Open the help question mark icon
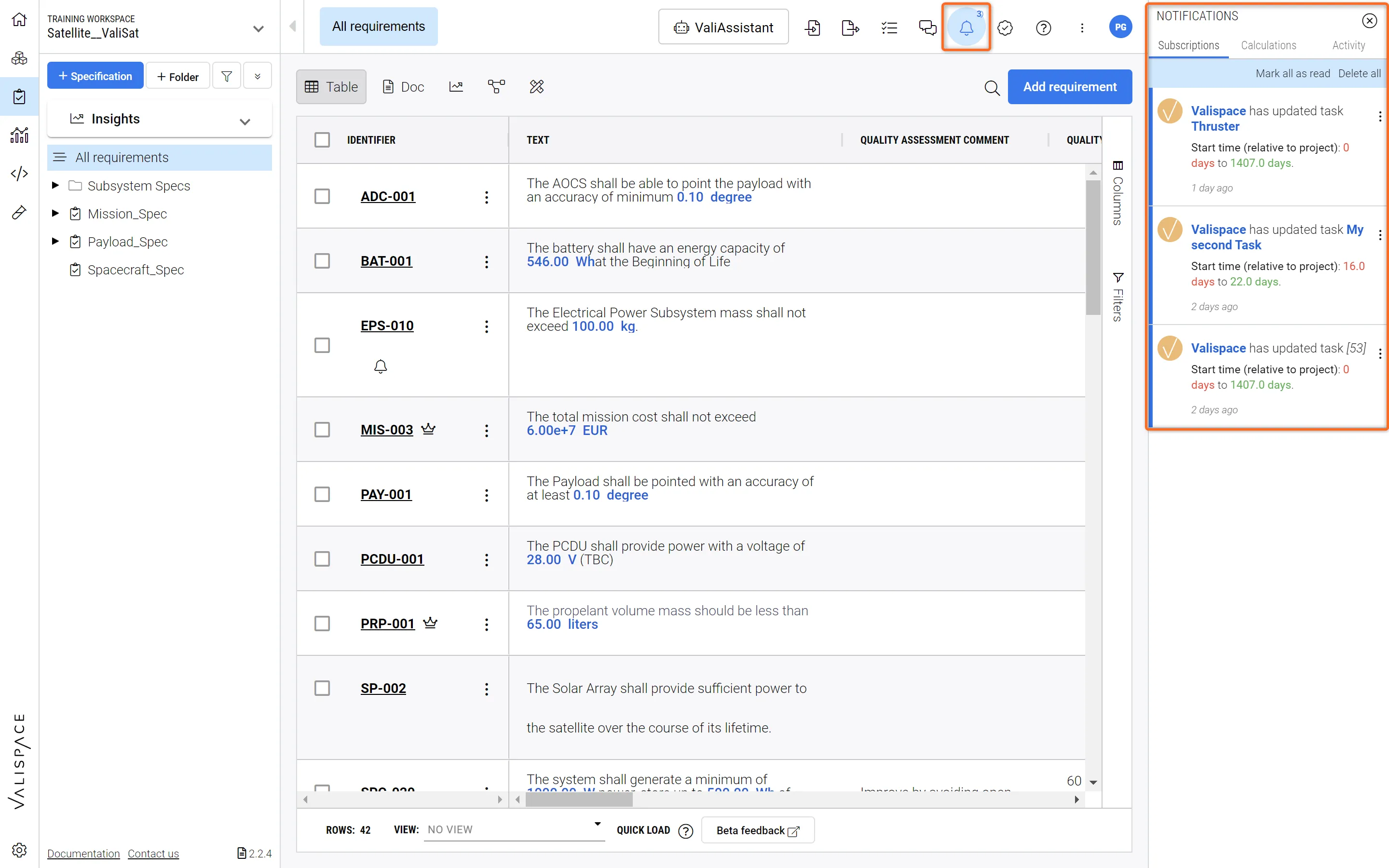This screenshot has width=1389, height=868. pyautogui.click(x=1043, y=27)
